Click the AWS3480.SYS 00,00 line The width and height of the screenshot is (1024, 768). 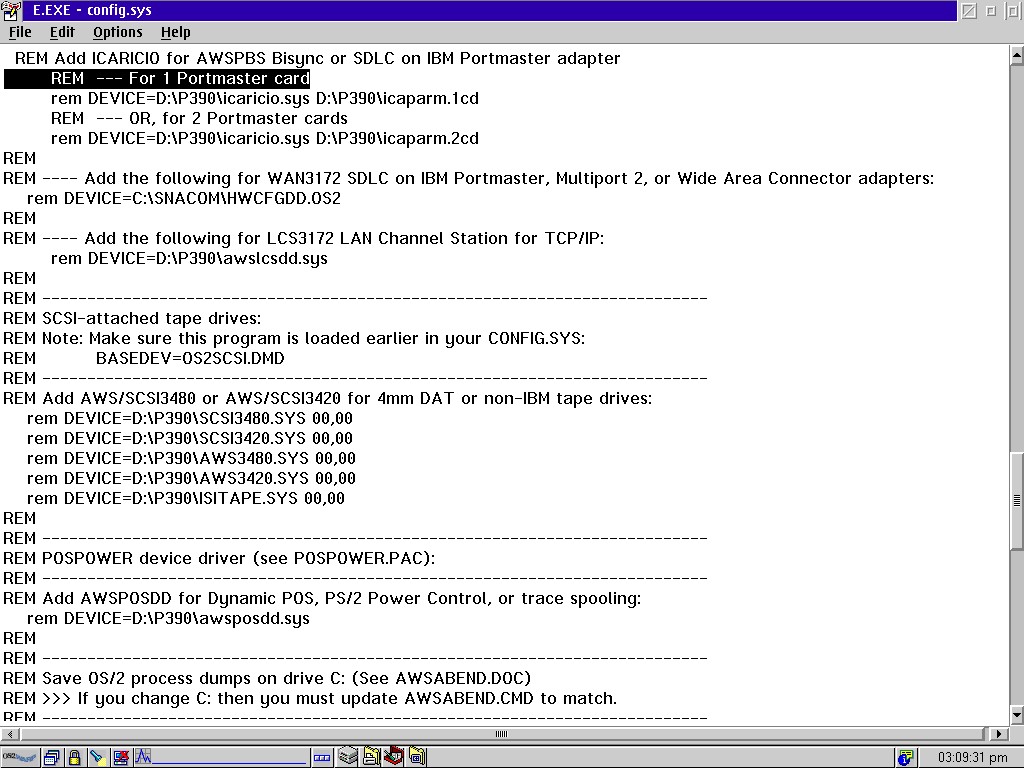pos(191,458)
